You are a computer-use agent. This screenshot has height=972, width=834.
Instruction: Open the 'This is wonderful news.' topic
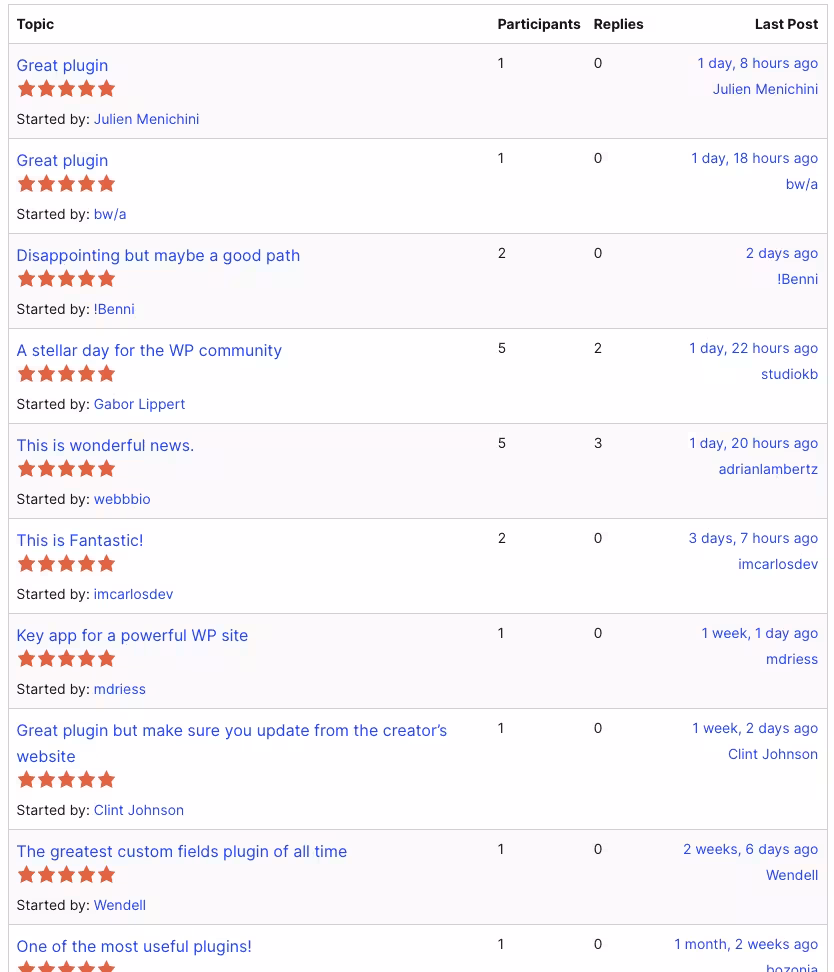[x=105, y=445]
